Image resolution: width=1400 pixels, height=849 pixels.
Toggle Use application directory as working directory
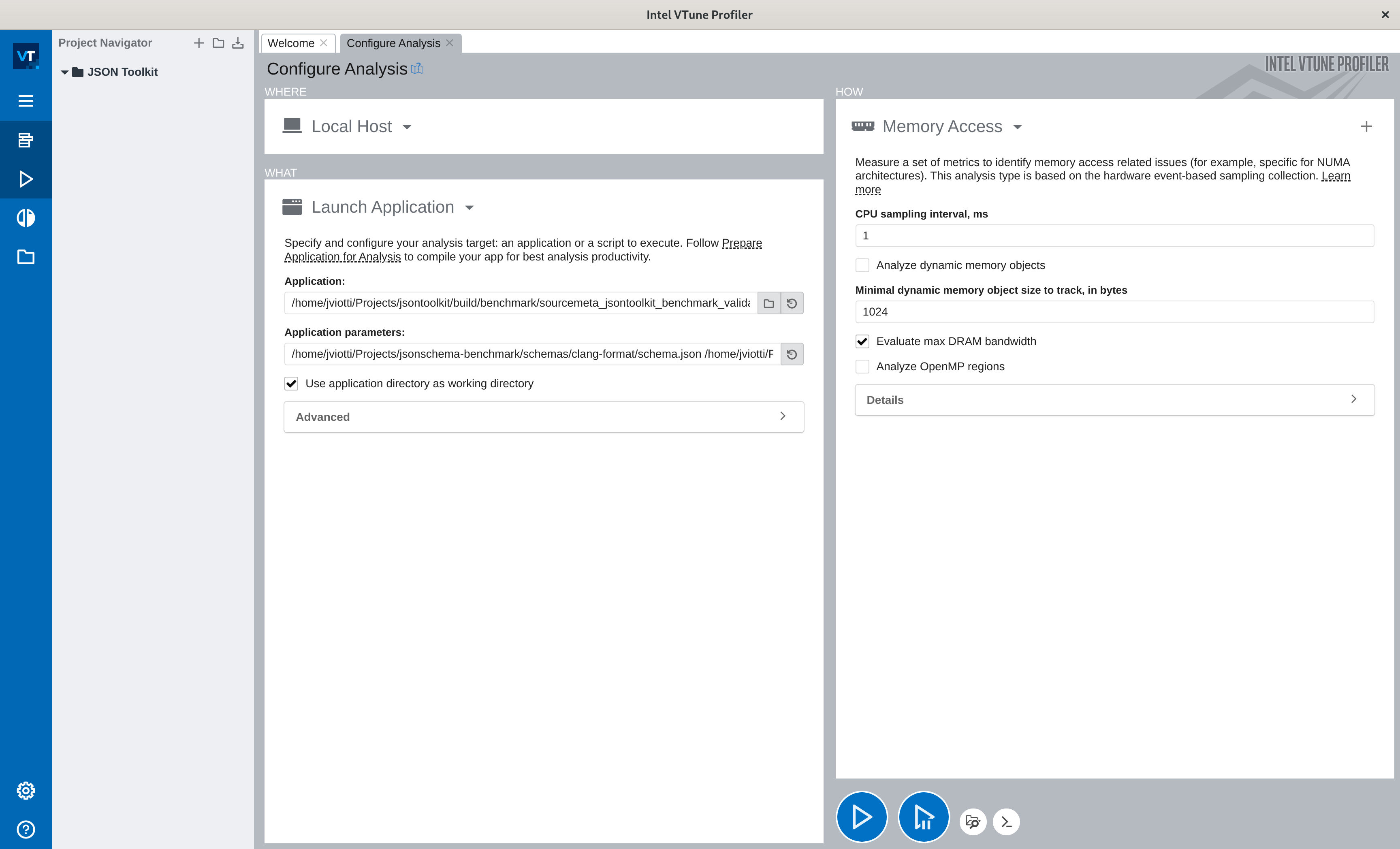point(292,384)
